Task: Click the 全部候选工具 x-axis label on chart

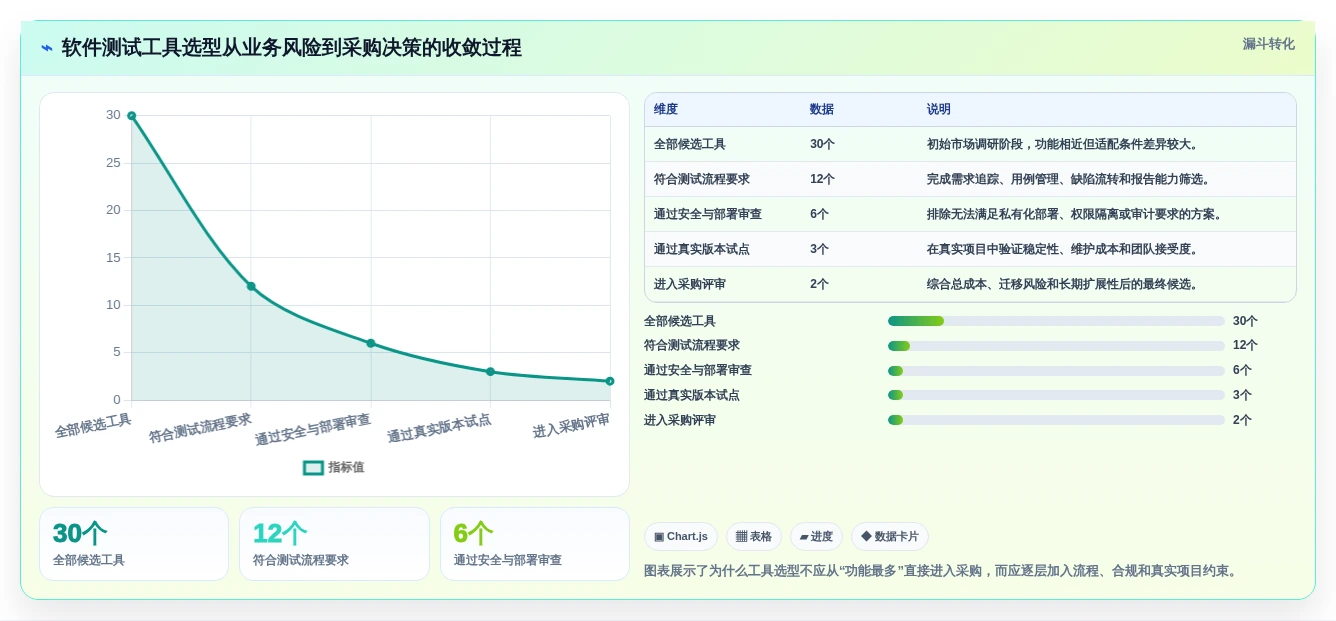Action: [x=93, y=426]
